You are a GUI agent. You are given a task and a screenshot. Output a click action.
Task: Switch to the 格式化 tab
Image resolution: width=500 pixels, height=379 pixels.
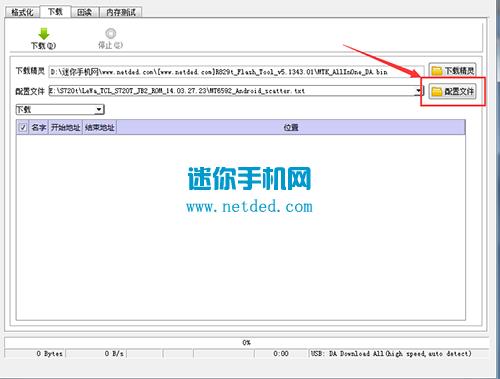click(22, 12)
